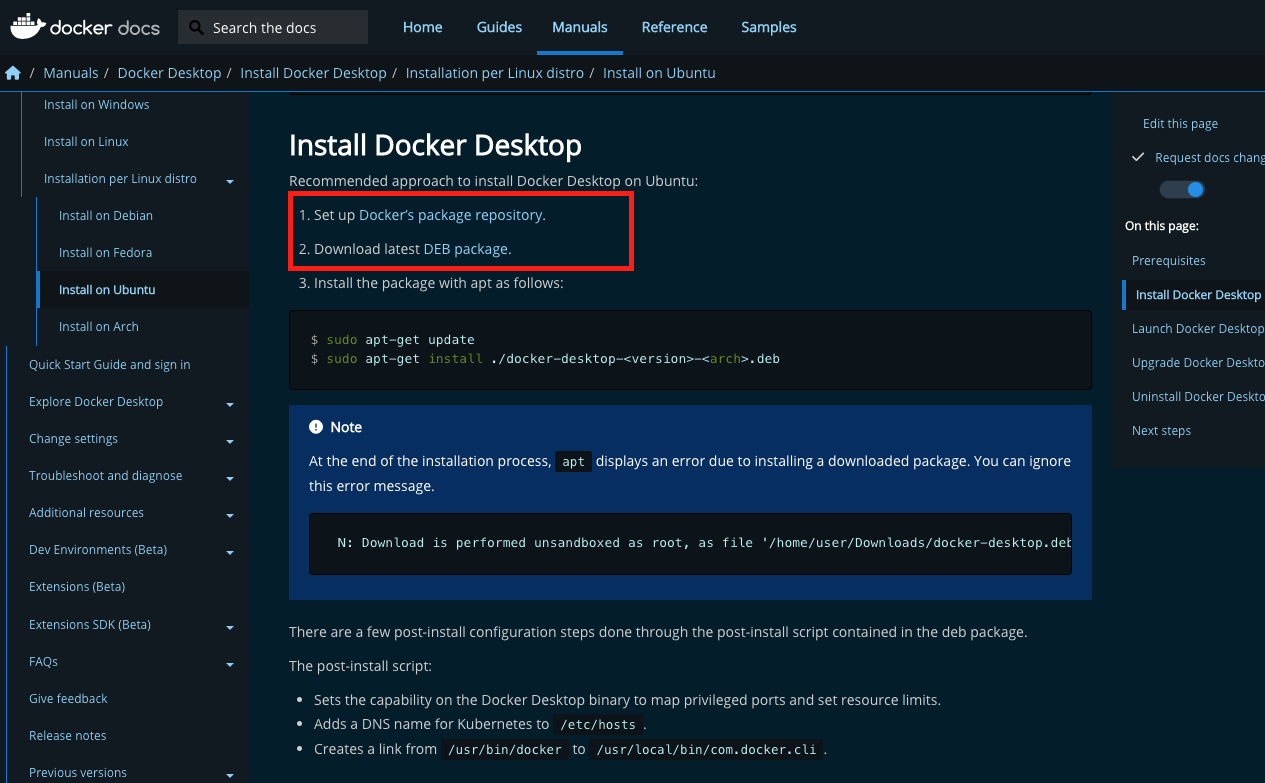Open Install on Fedora in sidebar
Image resolution: width=1265 pixels, height=783 pixels.
(105, 253)
